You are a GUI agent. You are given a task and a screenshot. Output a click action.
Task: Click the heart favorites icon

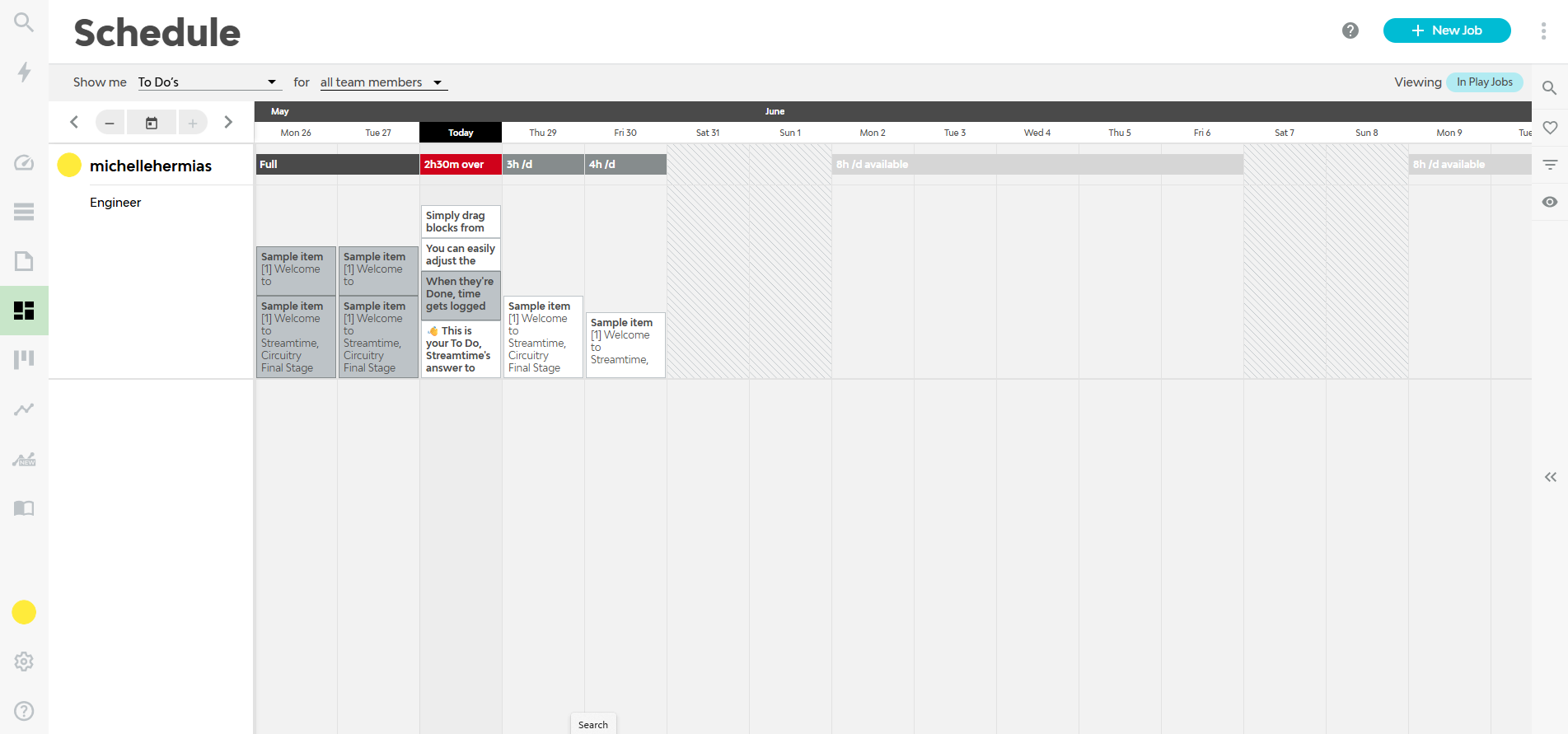point(1550,128)
